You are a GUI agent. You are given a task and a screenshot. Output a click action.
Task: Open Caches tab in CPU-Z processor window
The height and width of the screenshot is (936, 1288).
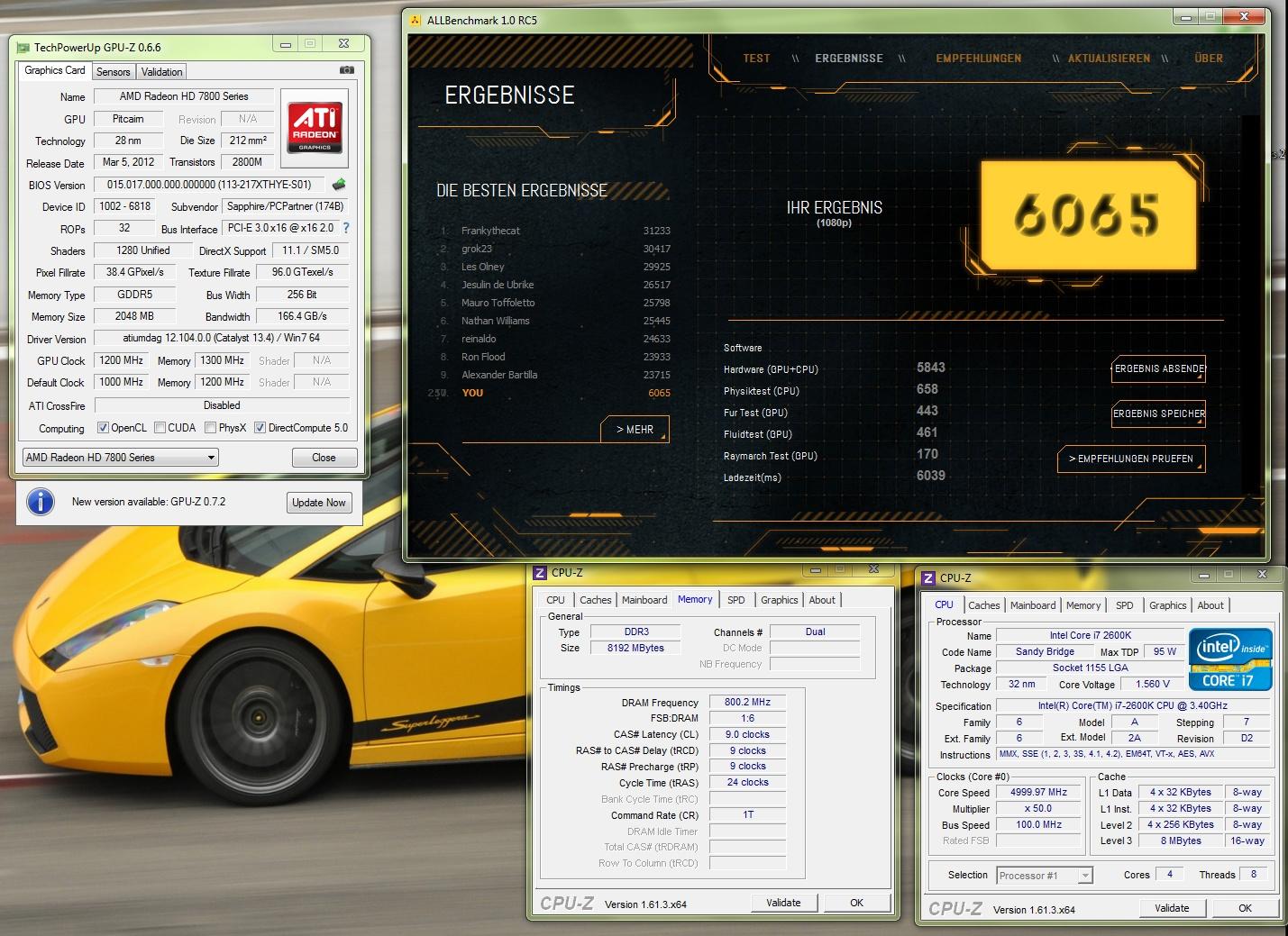click(984, 605)
